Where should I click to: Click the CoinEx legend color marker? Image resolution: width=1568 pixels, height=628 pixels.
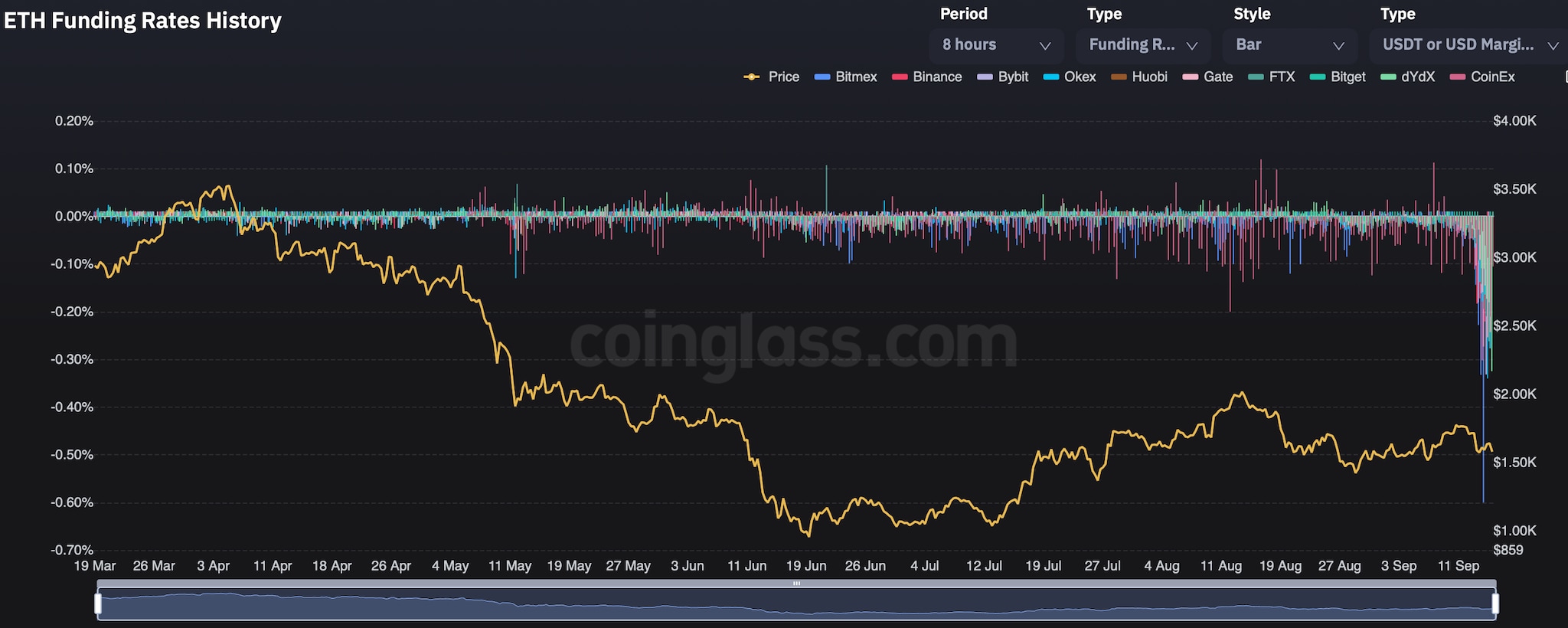(1458, 77)
